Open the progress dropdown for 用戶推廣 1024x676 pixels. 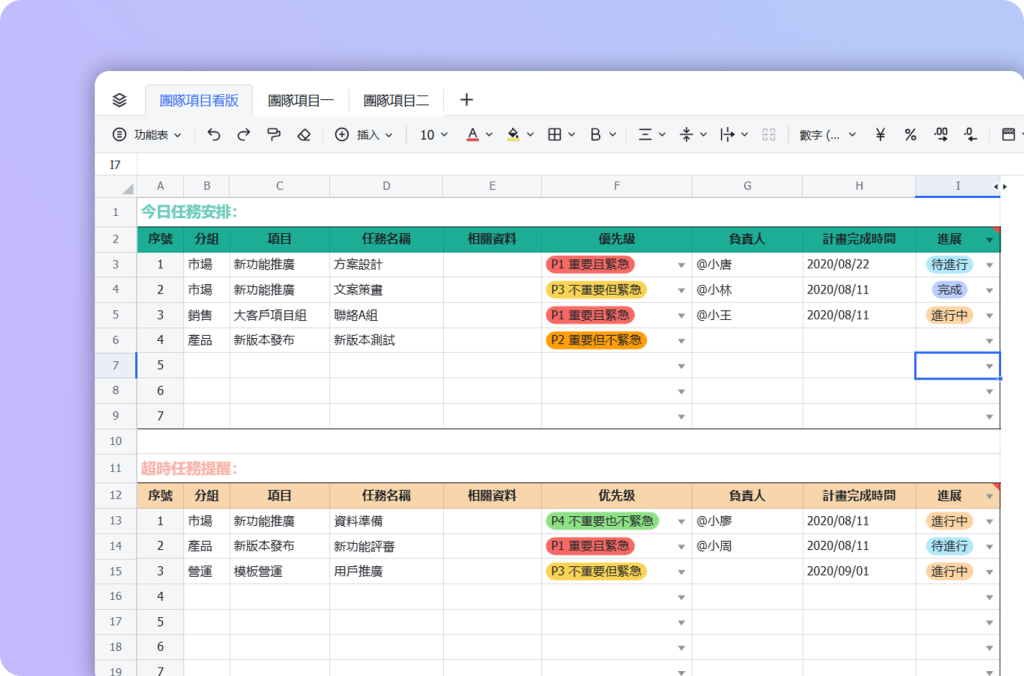click(x=989, y=572)
